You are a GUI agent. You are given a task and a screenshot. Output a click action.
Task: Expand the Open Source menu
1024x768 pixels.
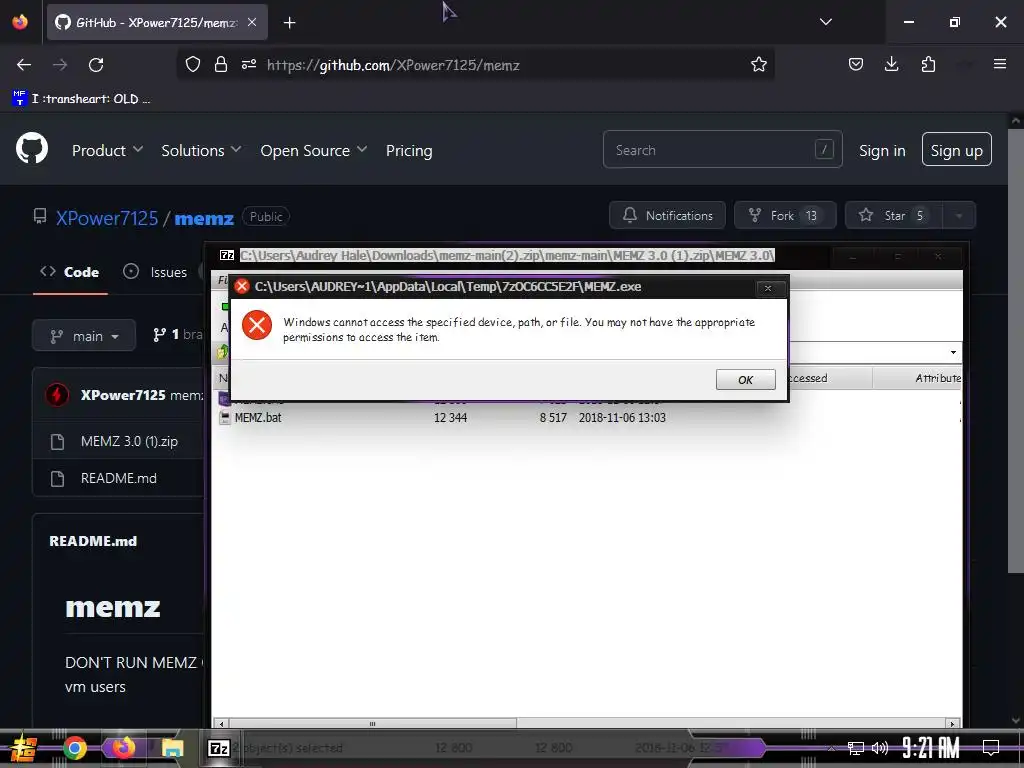point(313,150)
